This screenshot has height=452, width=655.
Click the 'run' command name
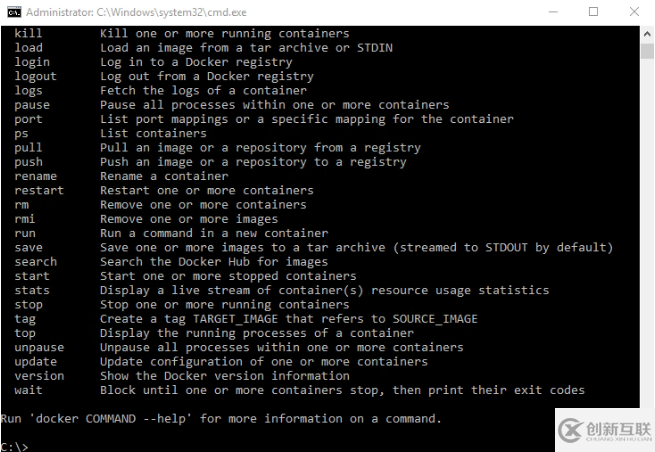[25, 234]
